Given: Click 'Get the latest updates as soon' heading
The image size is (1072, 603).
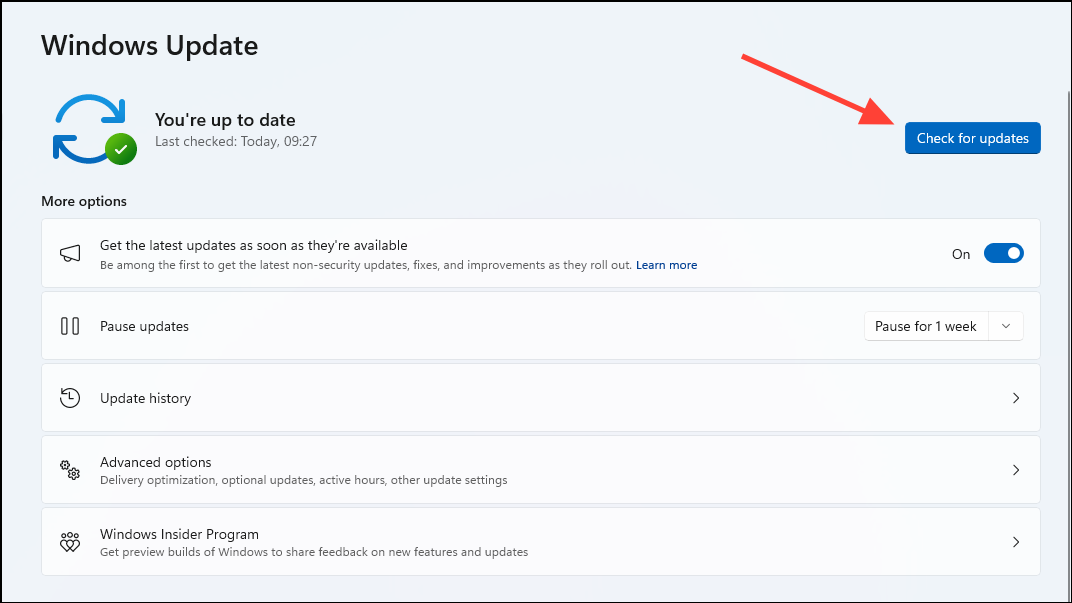Looking at the screenshot, I should [254, 245].
